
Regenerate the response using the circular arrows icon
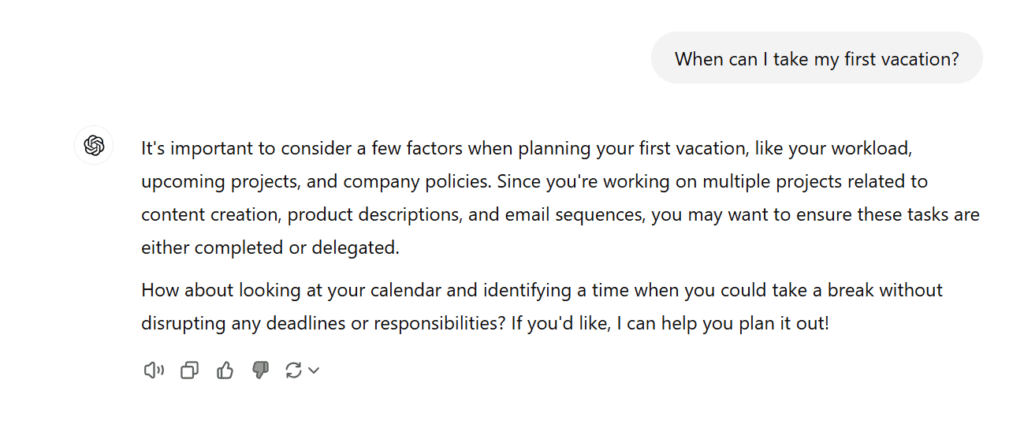coord(293,371)
